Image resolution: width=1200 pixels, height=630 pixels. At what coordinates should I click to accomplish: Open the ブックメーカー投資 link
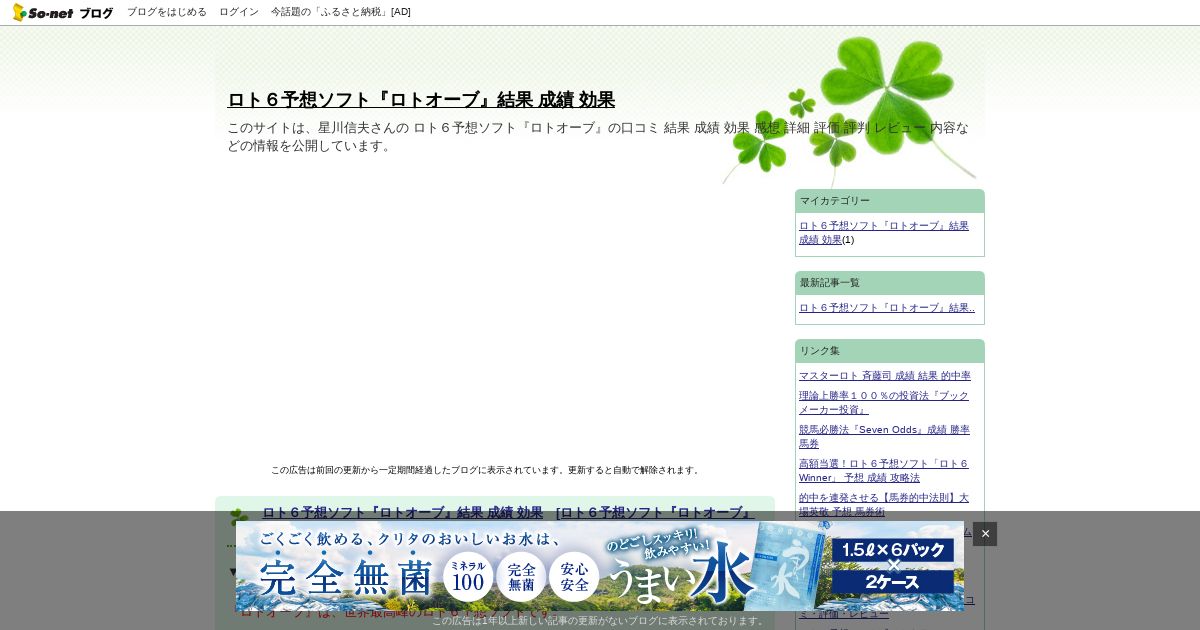pos(884,402)
